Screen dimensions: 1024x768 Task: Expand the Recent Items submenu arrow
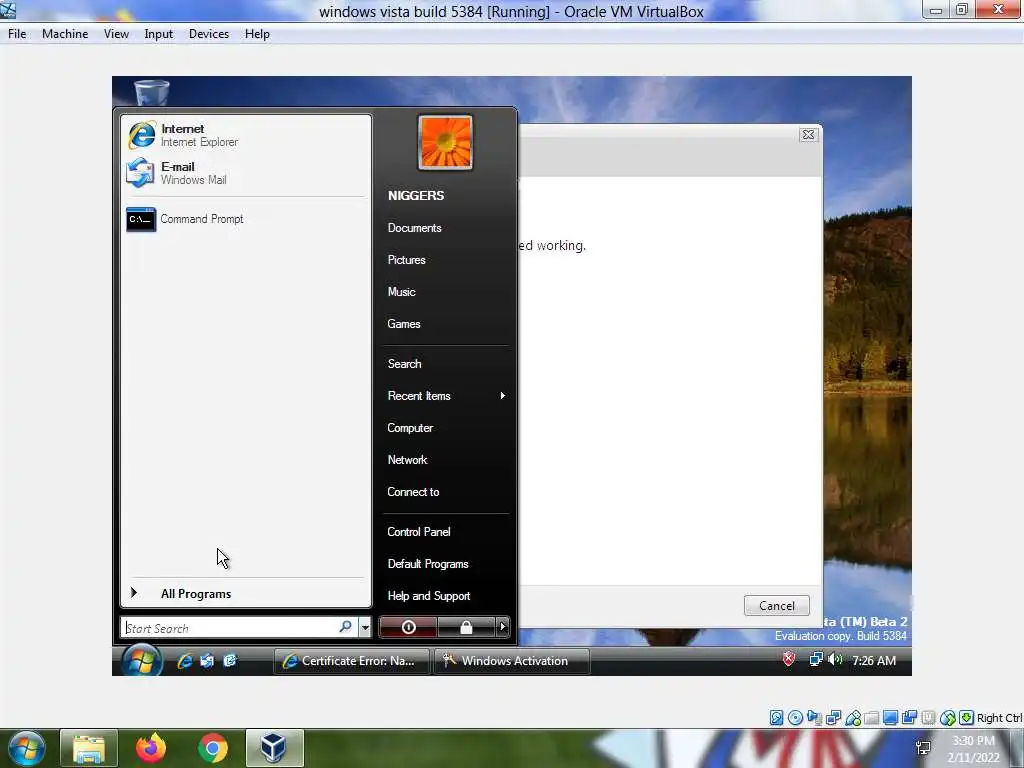point(502,396)
